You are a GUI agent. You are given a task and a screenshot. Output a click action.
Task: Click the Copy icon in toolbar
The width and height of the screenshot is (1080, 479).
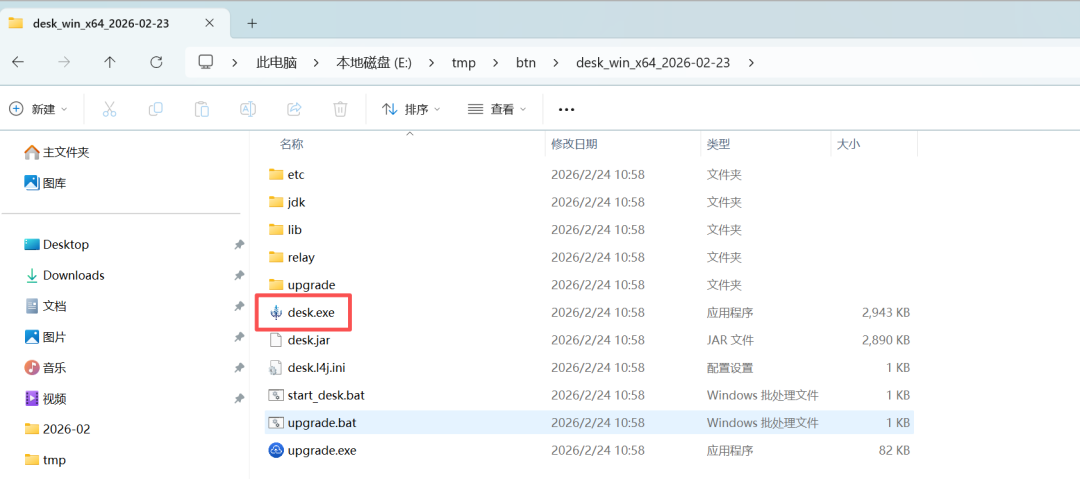[156, 109]
